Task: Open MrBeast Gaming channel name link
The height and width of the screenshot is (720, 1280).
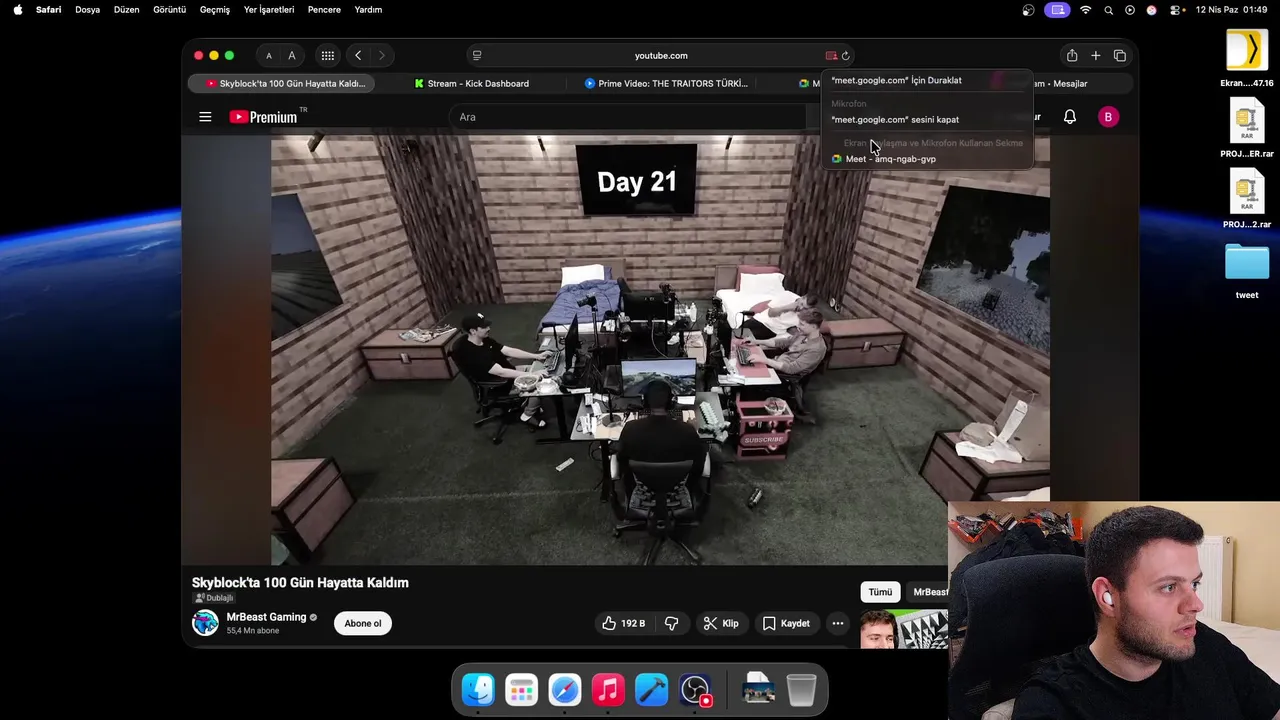Action: tap(266, 617)
